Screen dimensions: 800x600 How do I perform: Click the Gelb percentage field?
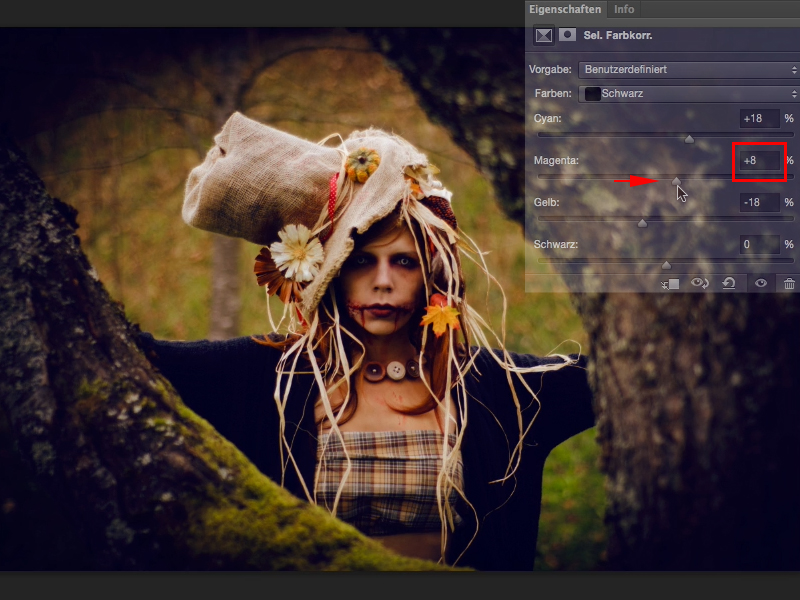760,203
